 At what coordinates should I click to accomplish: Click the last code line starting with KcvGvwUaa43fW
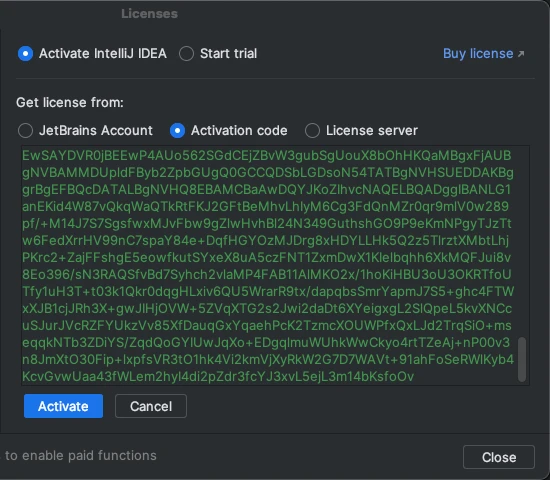coord(218,376)
